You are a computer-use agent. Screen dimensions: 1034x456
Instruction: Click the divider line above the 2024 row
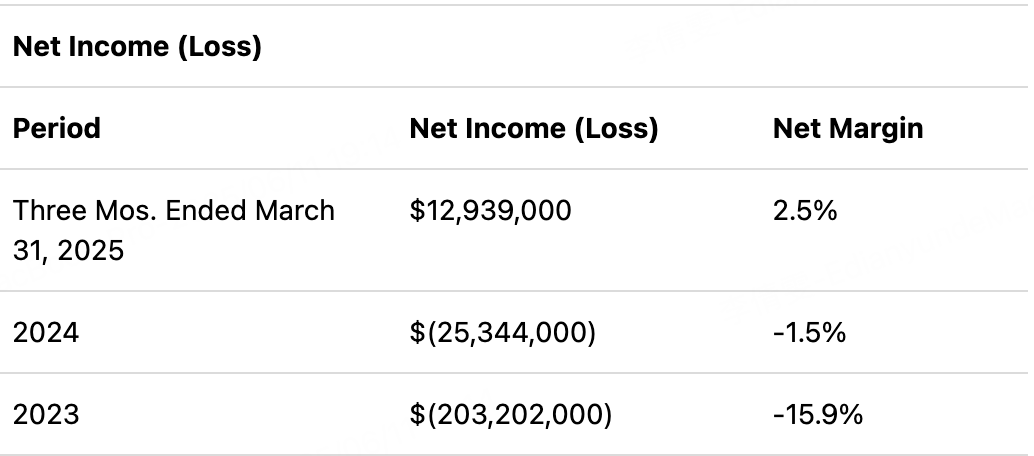coord(517,291)
